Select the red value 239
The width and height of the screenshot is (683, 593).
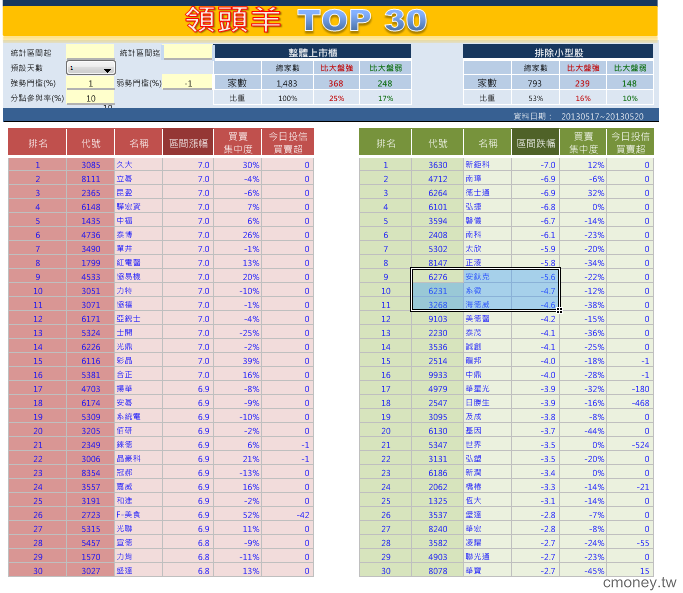(x=582, y=83)
